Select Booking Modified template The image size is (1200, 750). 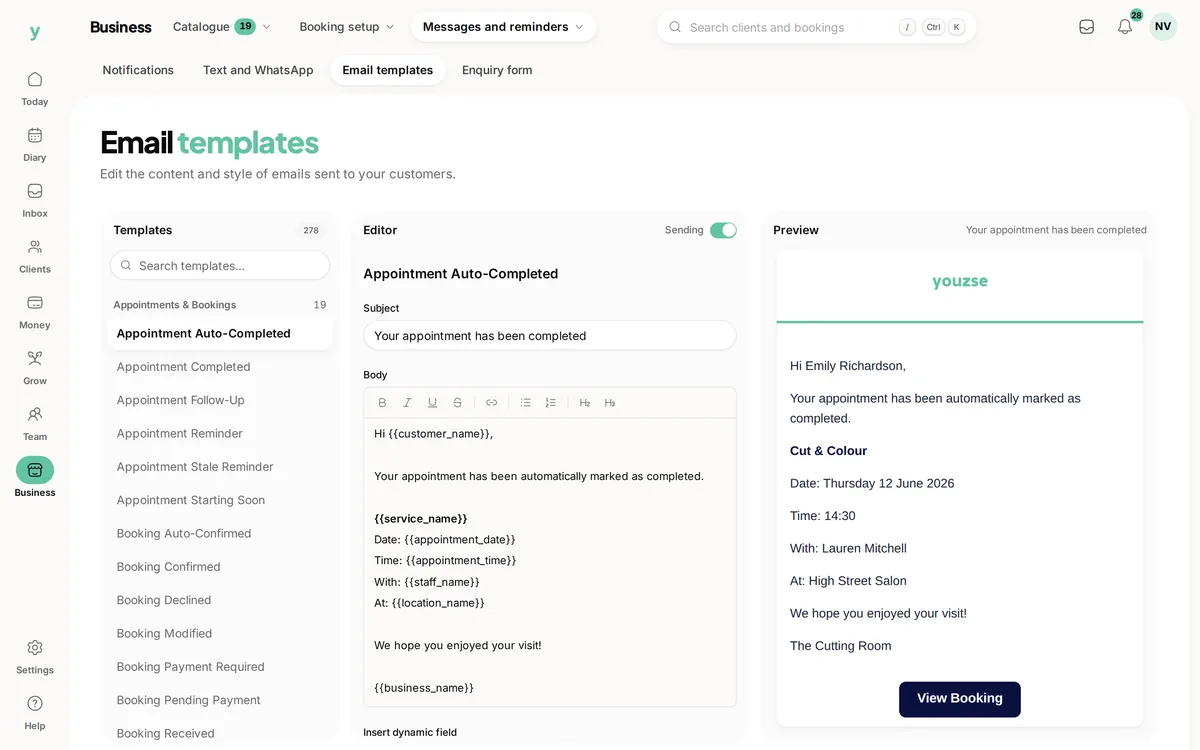click(220, 634)
